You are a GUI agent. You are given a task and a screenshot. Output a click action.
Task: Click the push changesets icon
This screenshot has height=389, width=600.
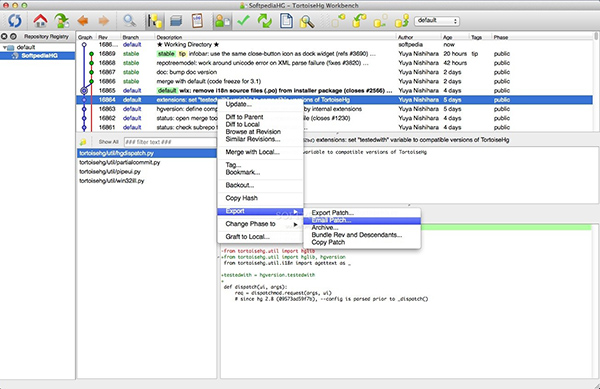point(402,21)
